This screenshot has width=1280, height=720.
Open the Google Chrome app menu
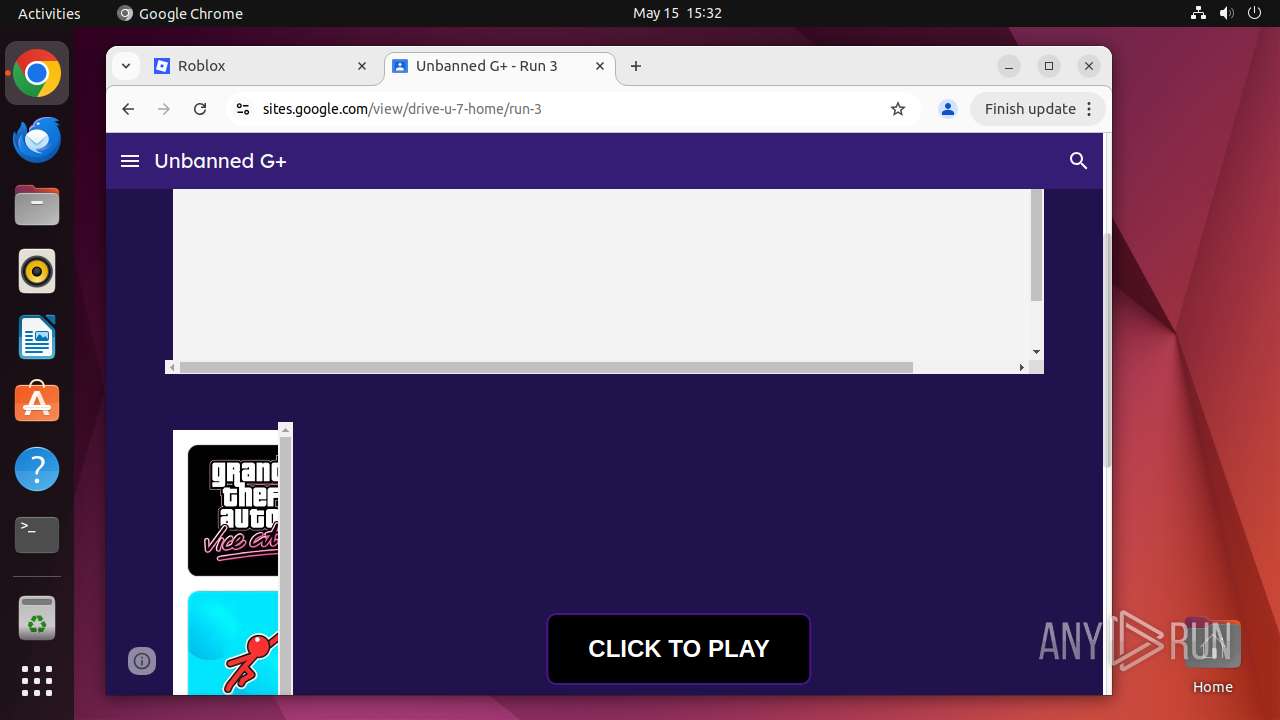pyautogui.click(x=180, y=13)
